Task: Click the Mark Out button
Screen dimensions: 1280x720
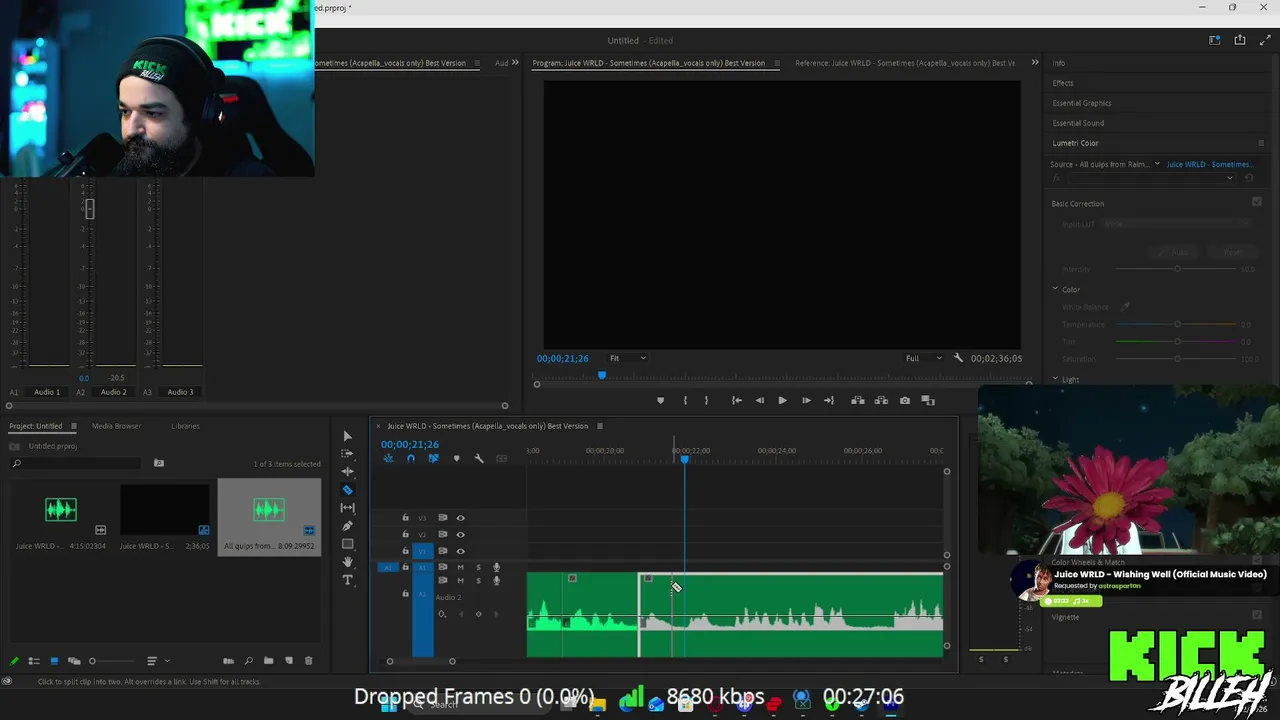Action: 706,401
